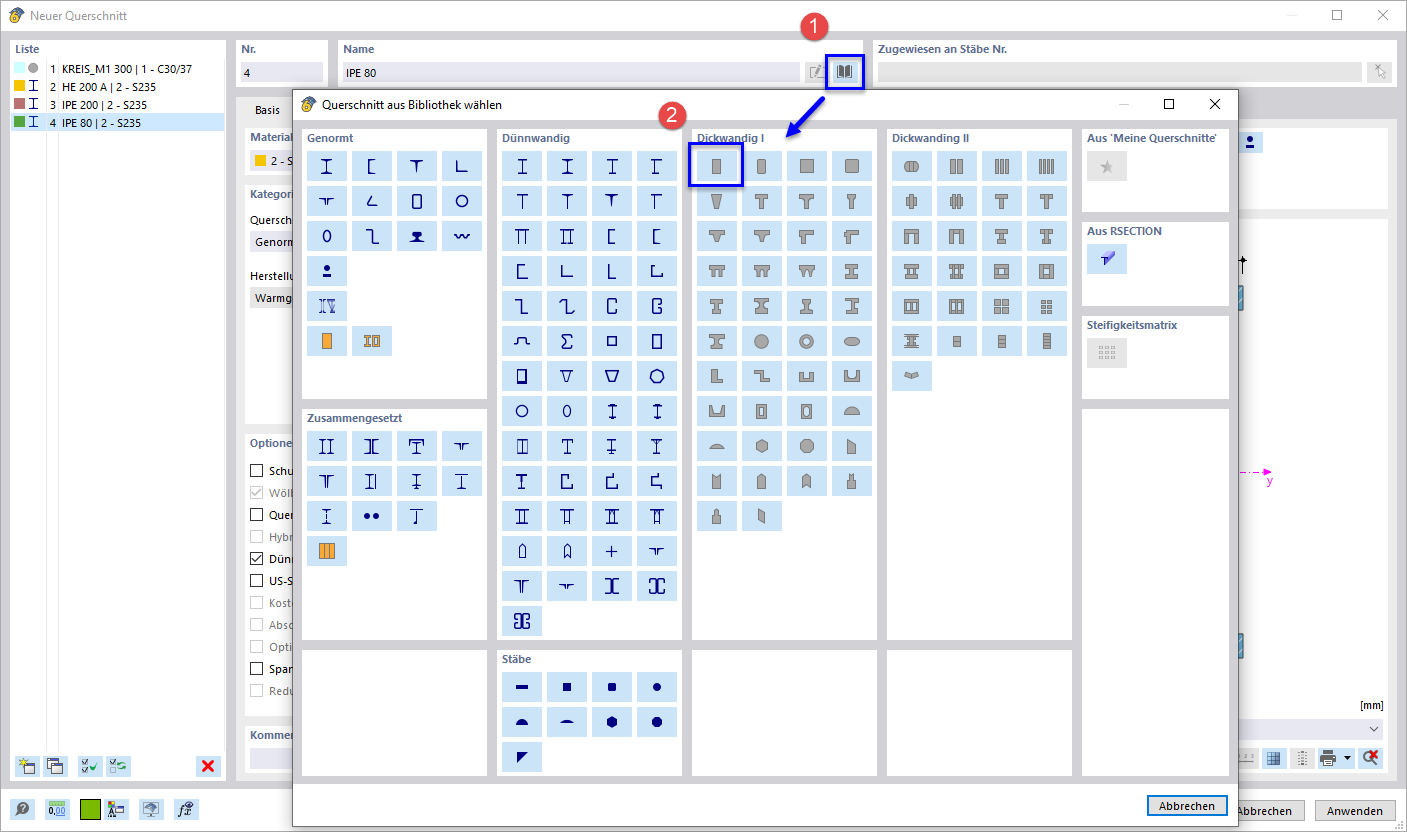Choose the solid circle under Dickwandig I
1407x832 pixels.
(x=762, y=341)
